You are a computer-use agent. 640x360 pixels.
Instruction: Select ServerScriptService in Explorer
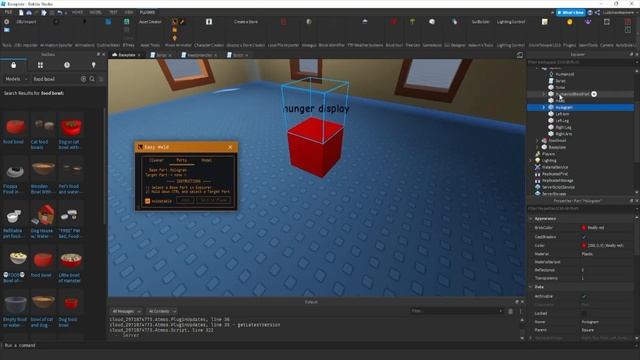(558, 187)
